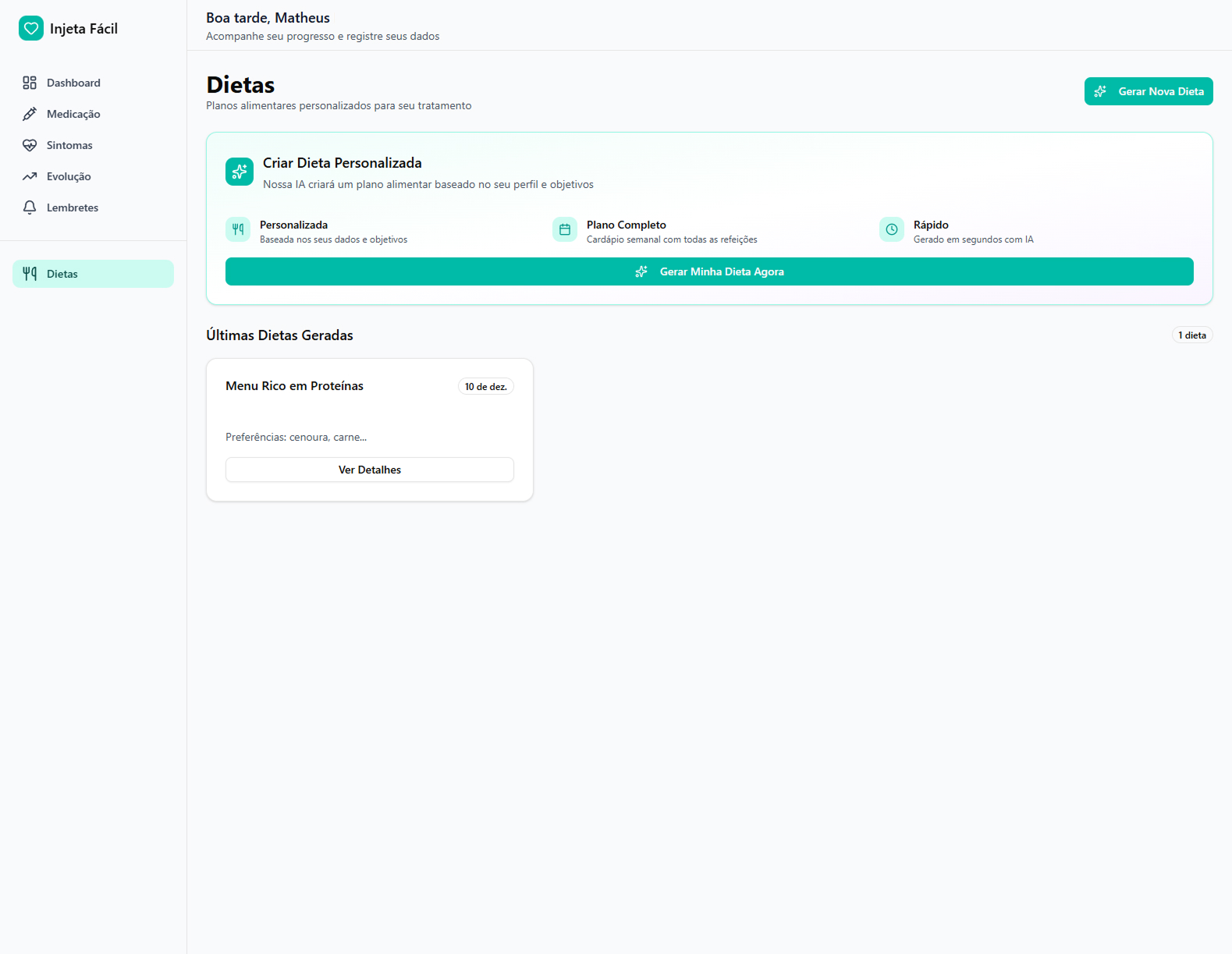The image size is (1232, 954).
Task: Click the Evolução trend line icon
Action: pyautogui.click(x=30, y=176)
